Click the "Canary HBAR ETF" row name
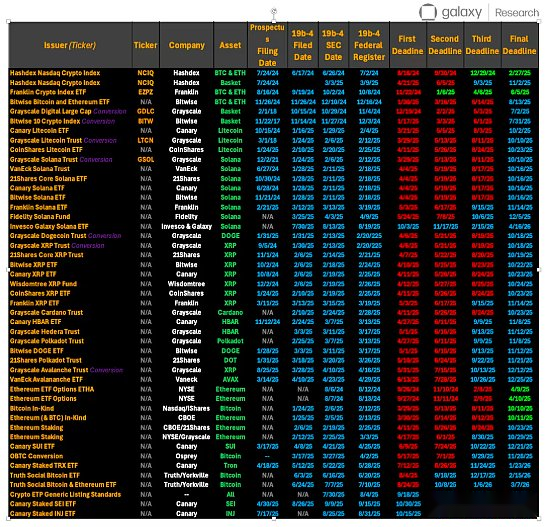 [36, 322]
